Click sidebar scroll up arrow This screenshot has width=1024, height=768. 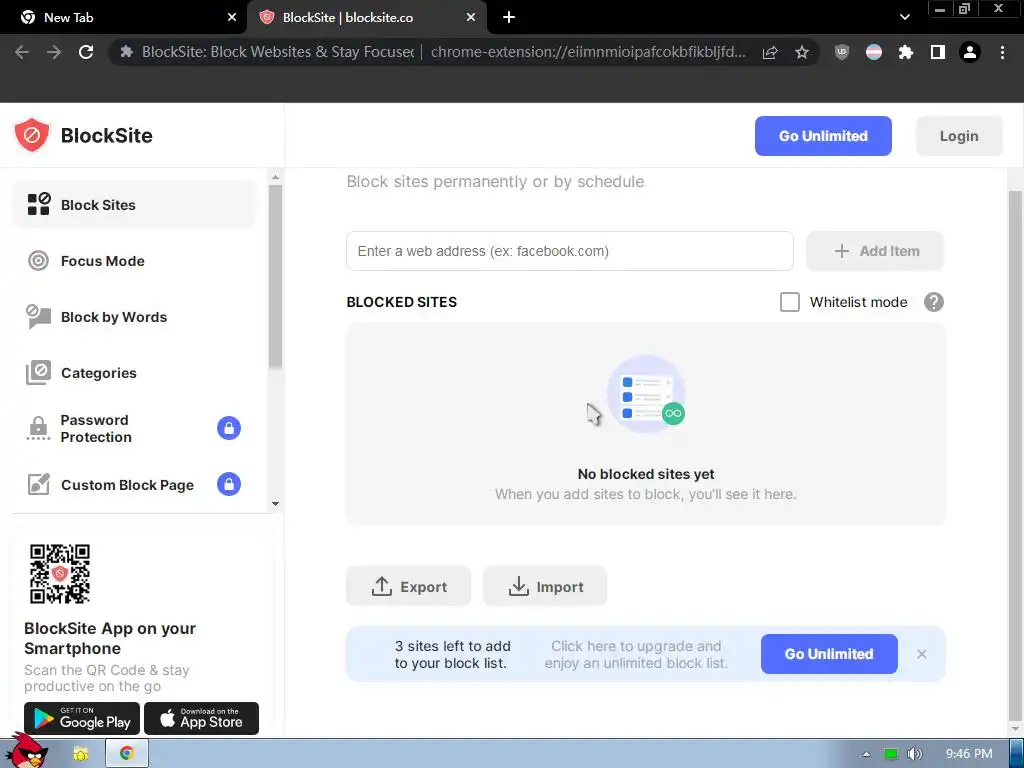[x=275, y=177]
